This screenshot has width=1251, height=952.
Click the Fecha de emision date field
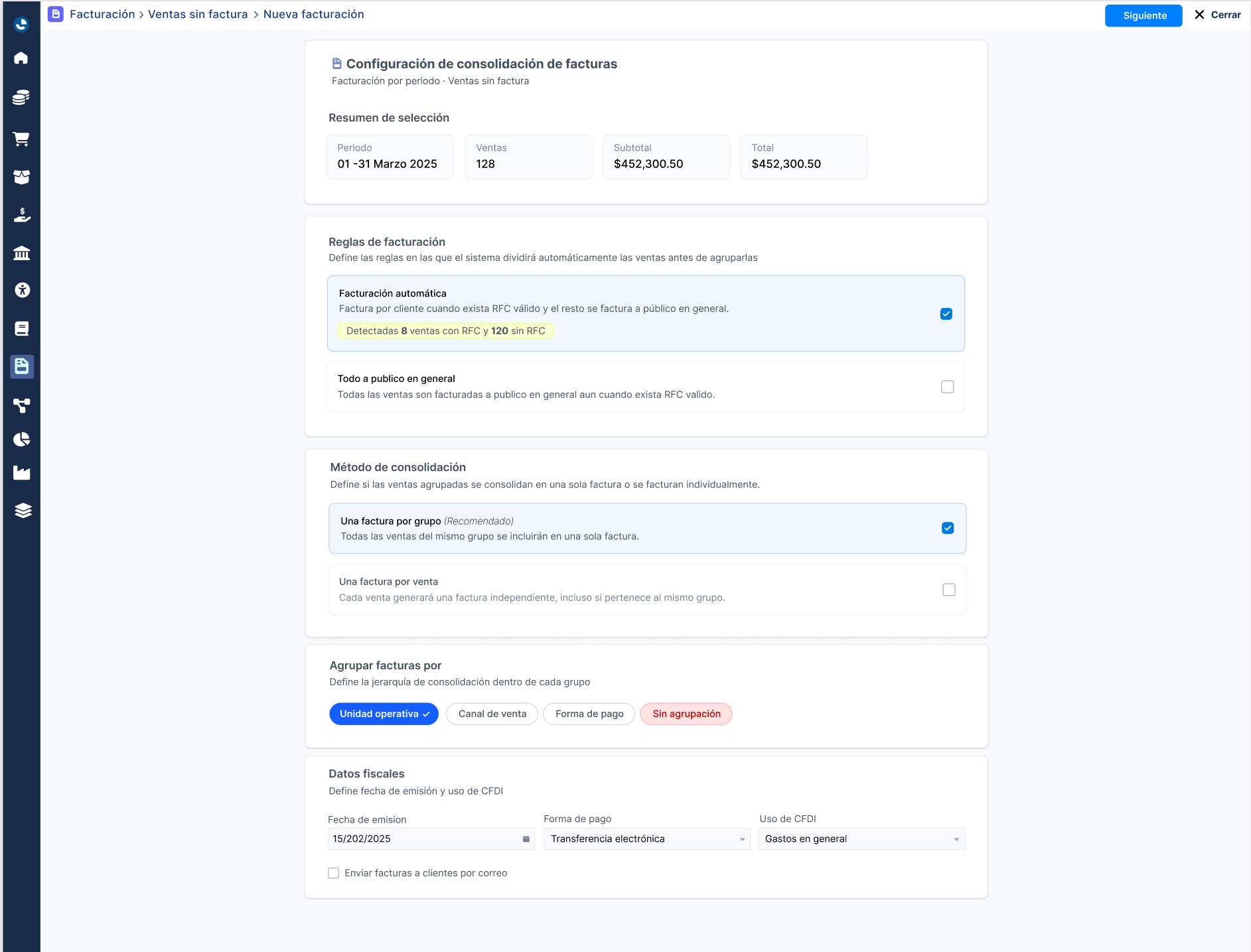coord(431,839)
